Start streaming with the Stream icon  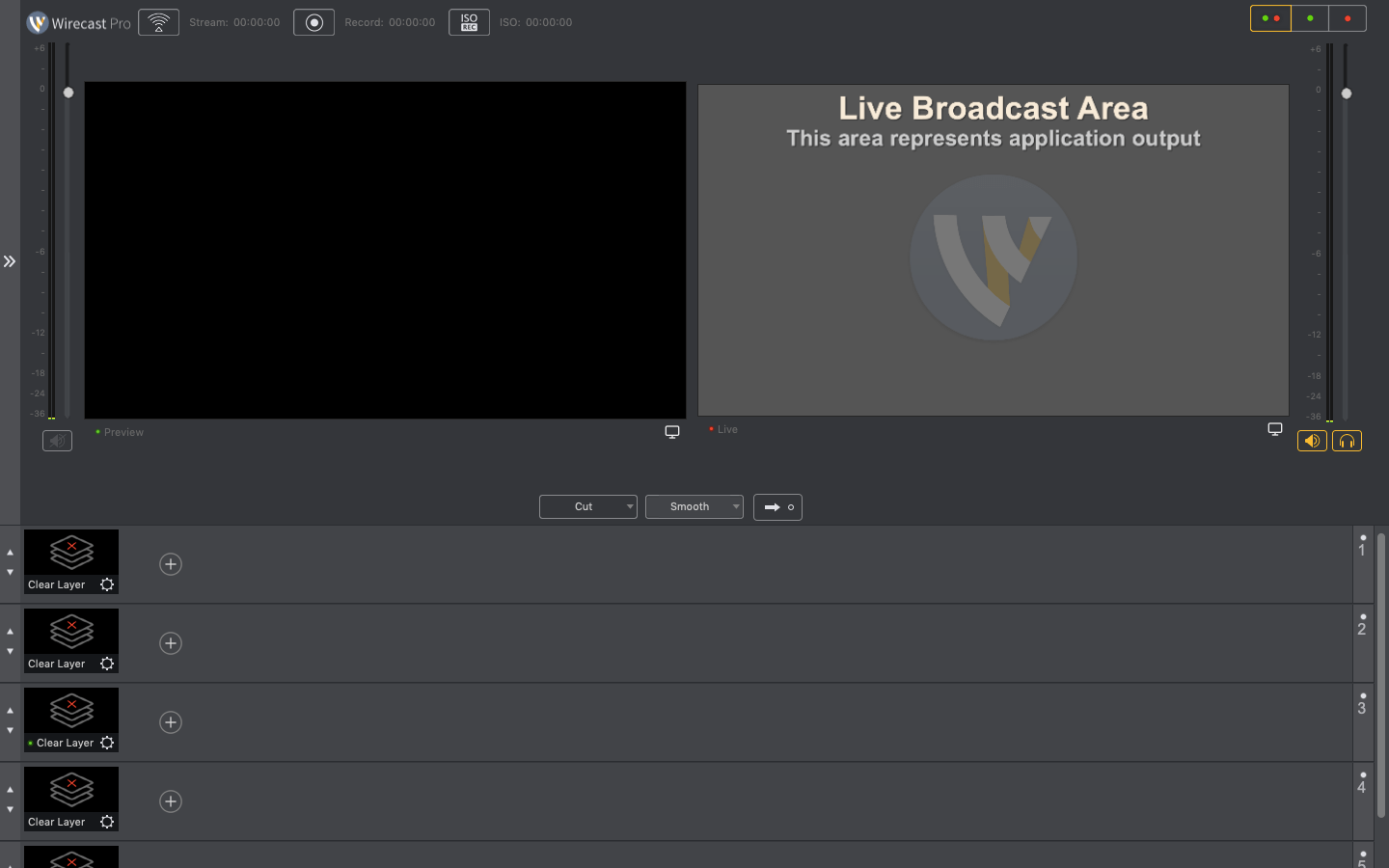(x=158, y=21)
